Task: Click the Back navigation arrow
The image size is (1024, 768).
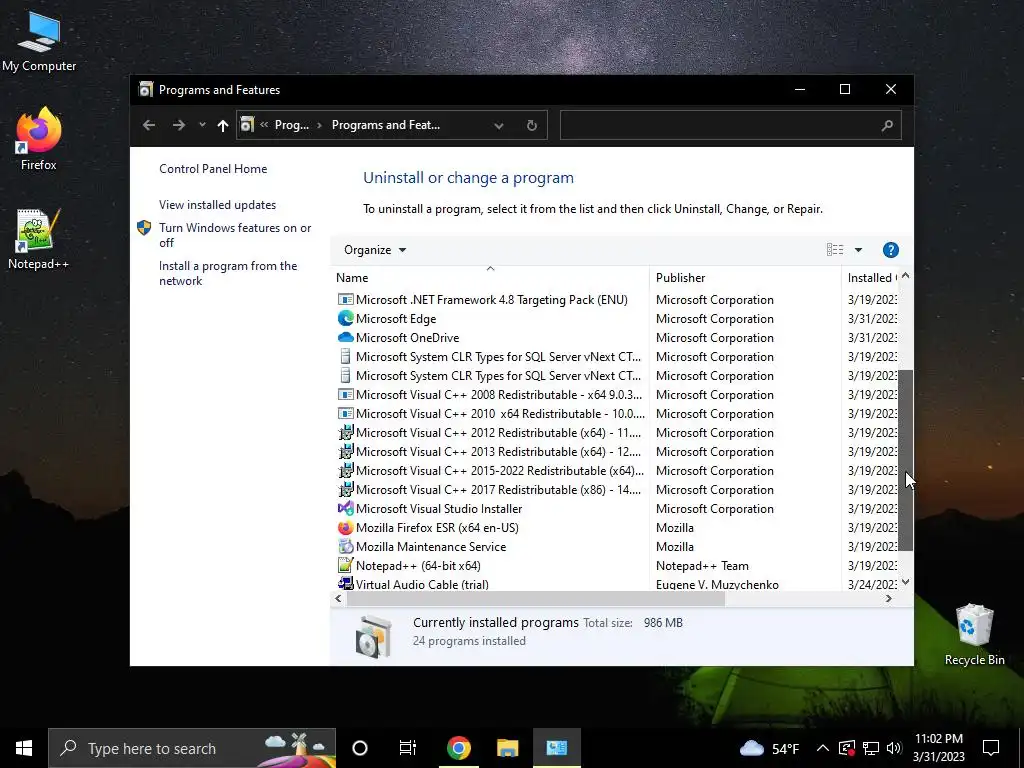Action: pos(149,125)
